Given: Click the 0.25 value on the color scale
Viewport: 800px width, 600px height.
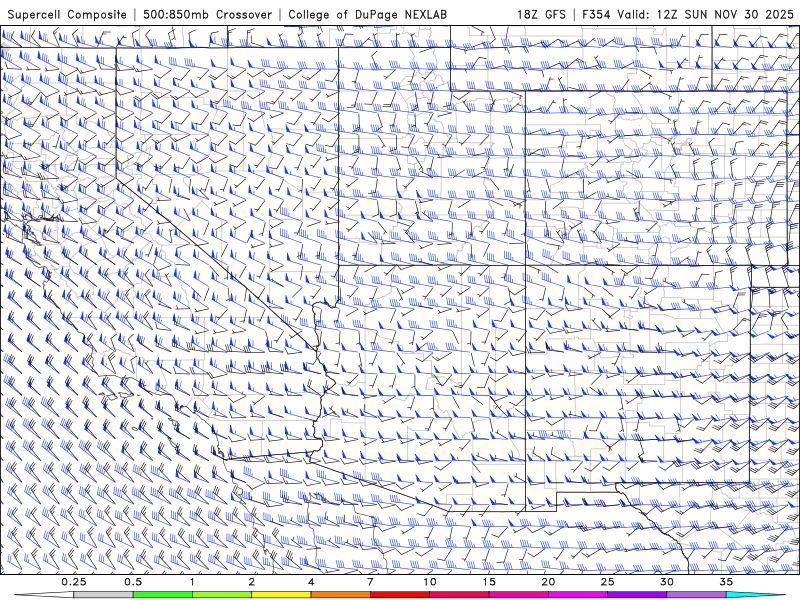Looking at the screenshot, I should click(74, 582).
